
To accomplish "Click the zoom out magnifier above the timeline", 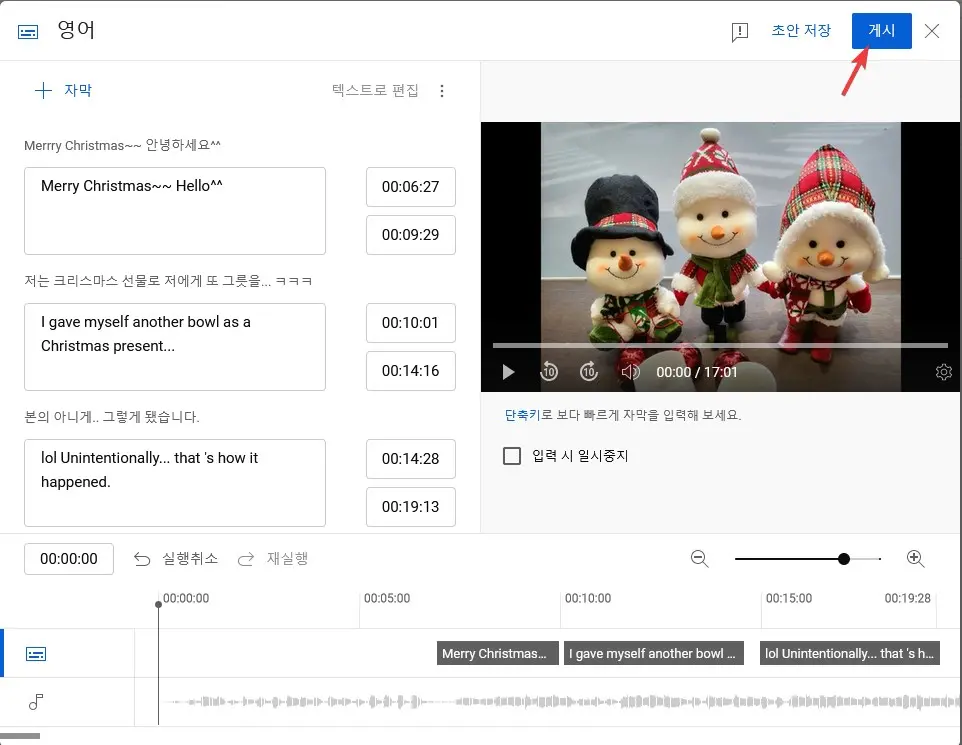I will 700,559.
